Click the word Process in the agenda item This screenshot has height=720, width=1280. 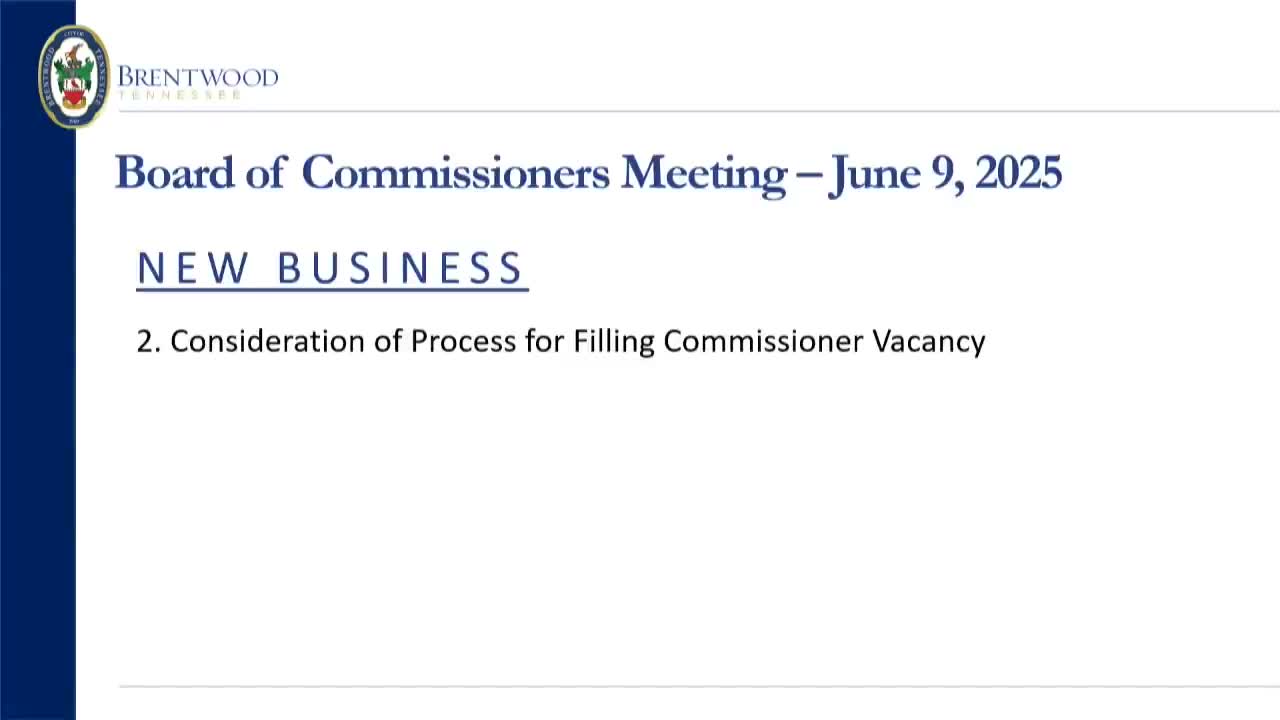pos(463,341)
